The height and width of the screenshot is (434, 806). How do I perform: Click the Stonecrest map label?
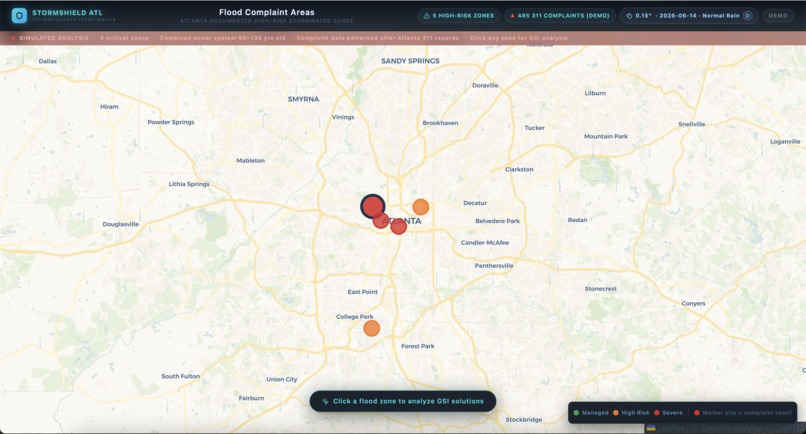(600, 289)
